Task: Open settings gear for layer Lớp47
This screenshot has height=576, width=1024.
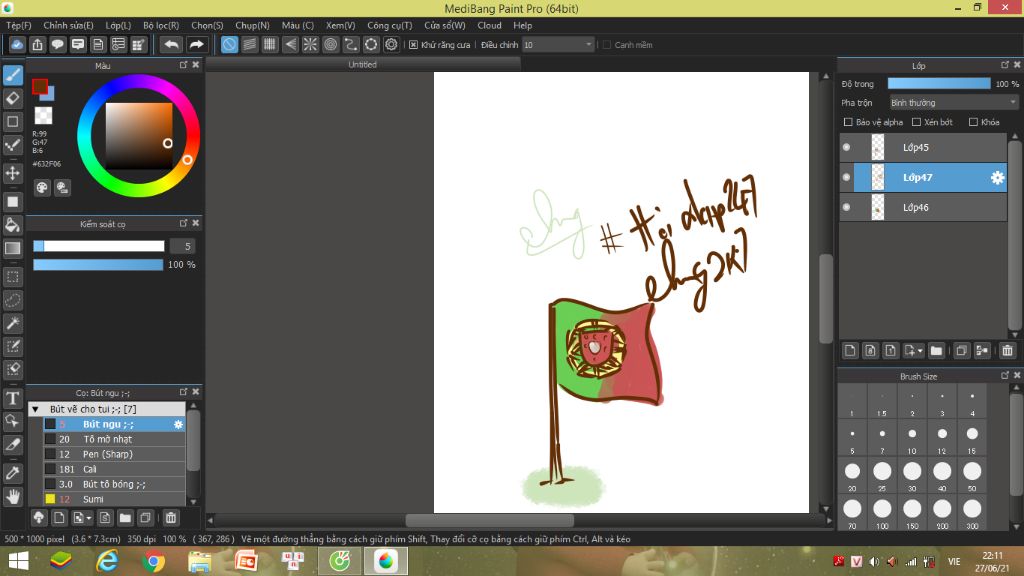Action: coord(997,178)
